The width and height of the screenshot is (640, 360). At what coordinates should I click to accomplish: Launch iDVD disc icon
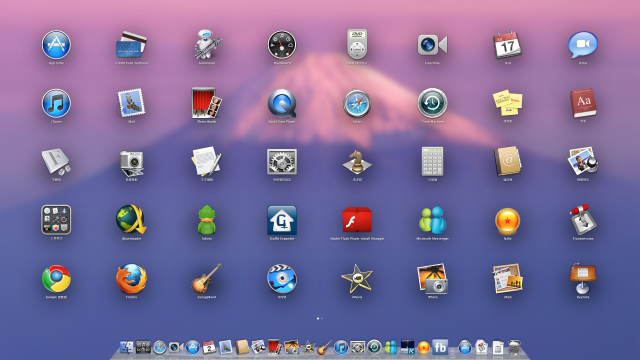pos(282,279)
